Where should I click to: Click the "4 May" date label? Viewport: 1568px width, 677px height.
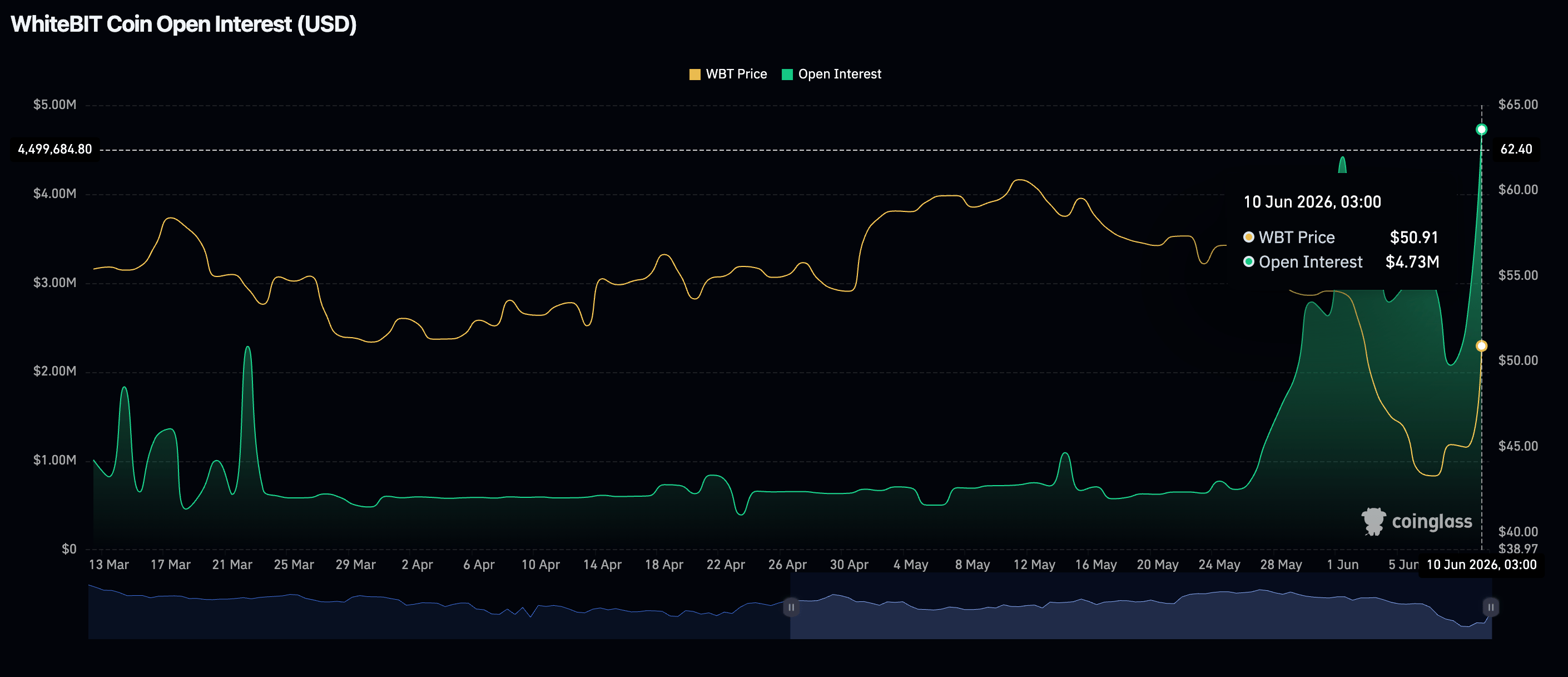(911, 565)
